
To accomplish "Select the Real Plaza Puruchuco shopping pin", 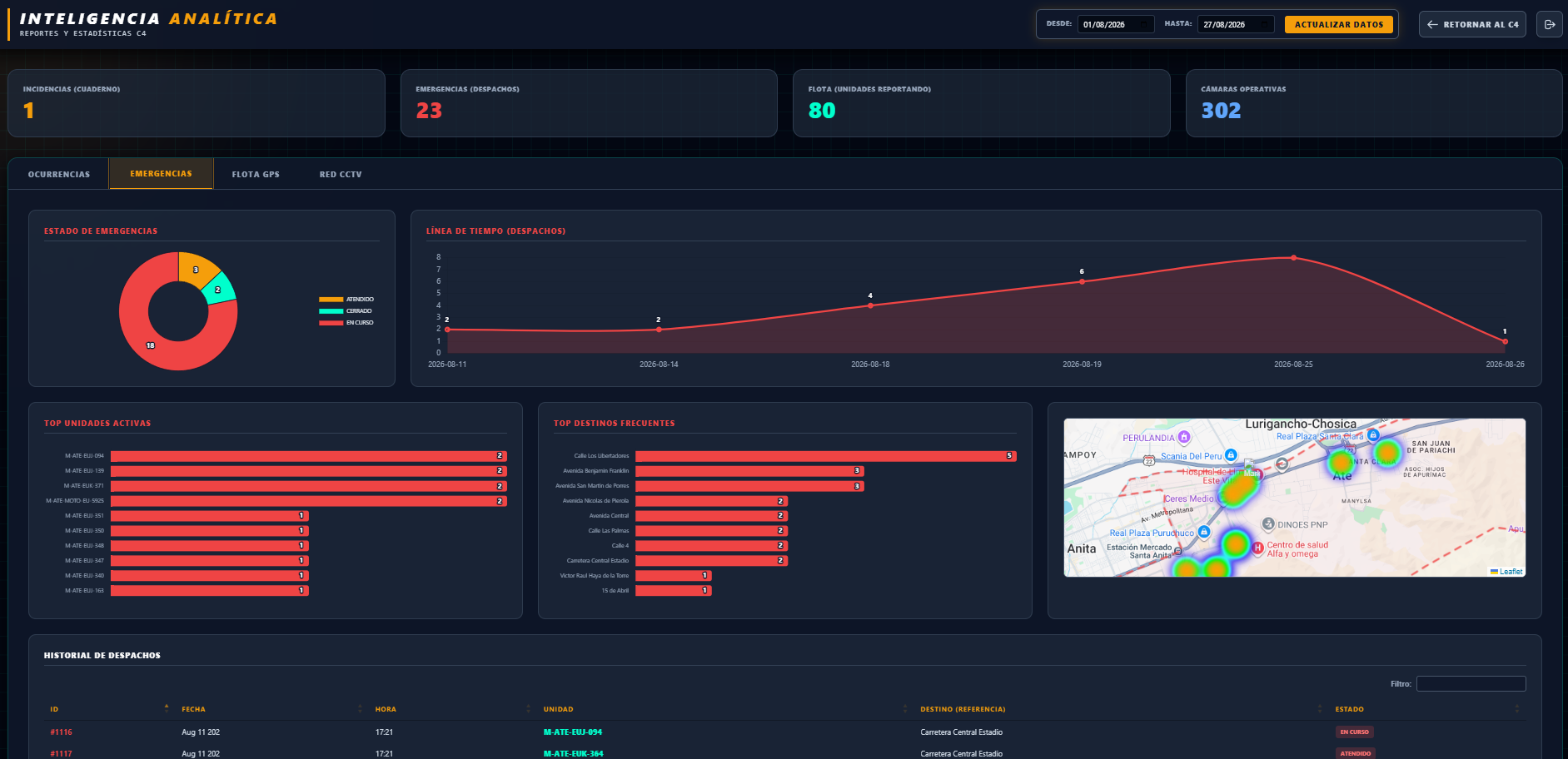I will pos(1203,532).
